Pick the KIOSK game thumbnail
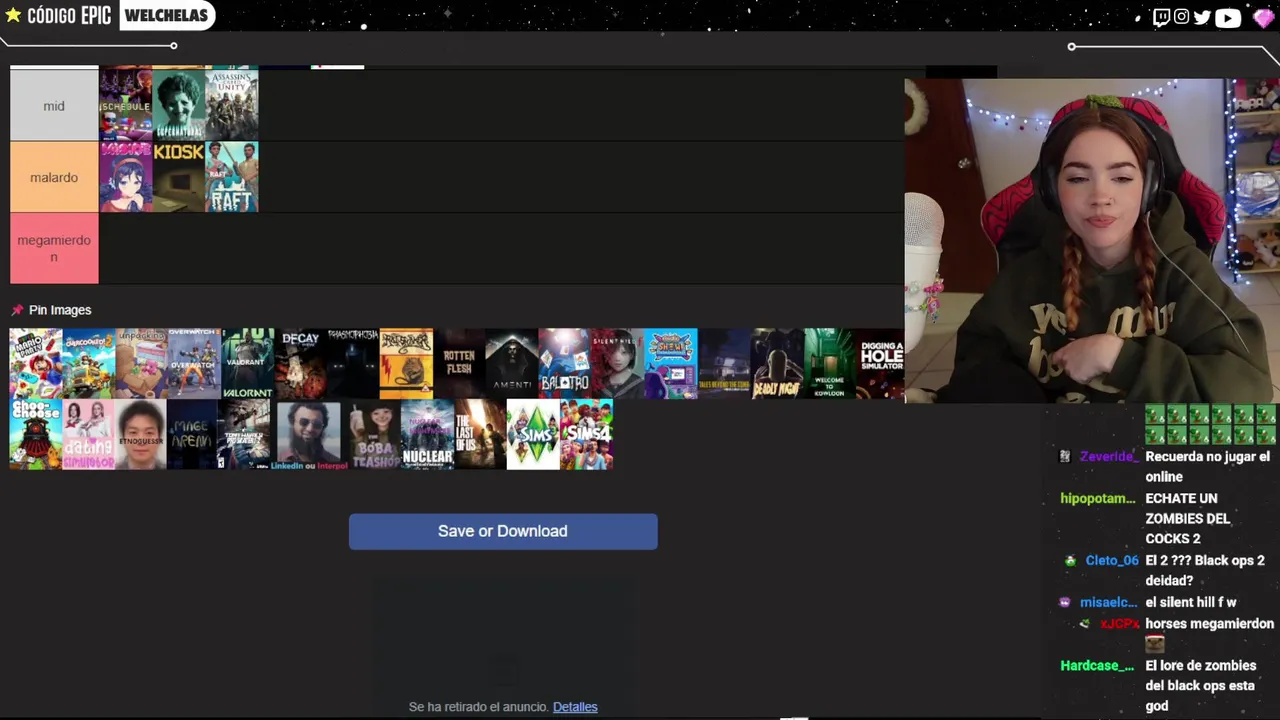 pos(178,177)
